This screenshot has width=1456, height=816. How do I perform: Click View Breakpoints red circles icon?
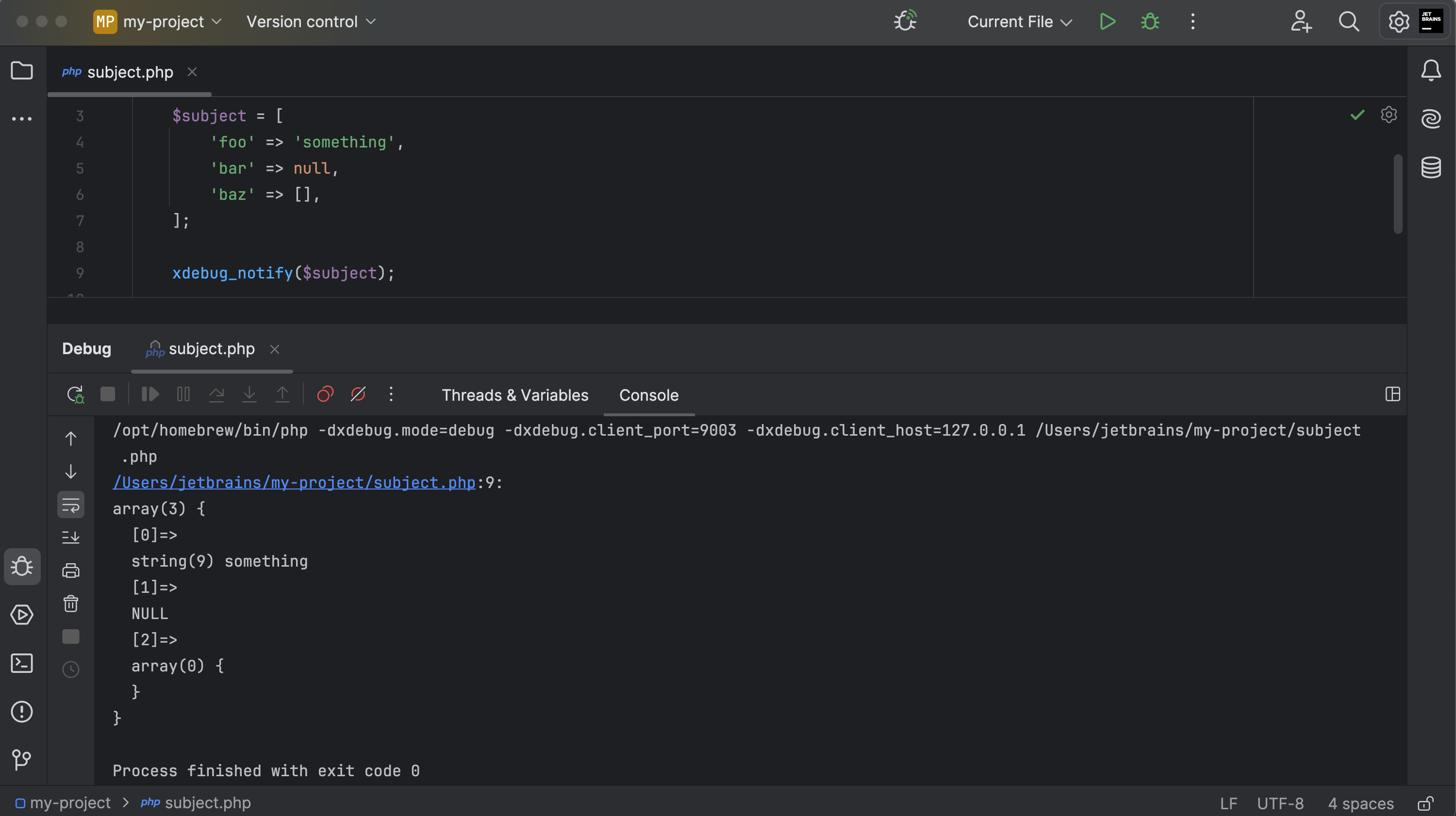click(x=325, y=394)
